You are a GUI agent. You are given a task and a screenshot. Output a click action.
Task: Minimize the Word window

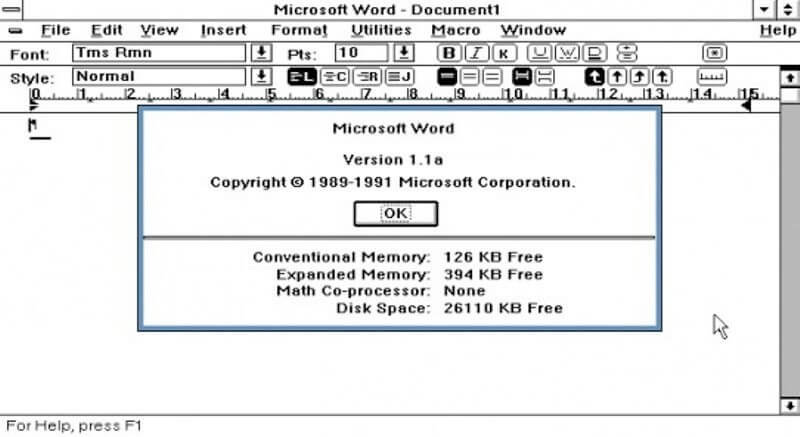[x=764, y=9]
